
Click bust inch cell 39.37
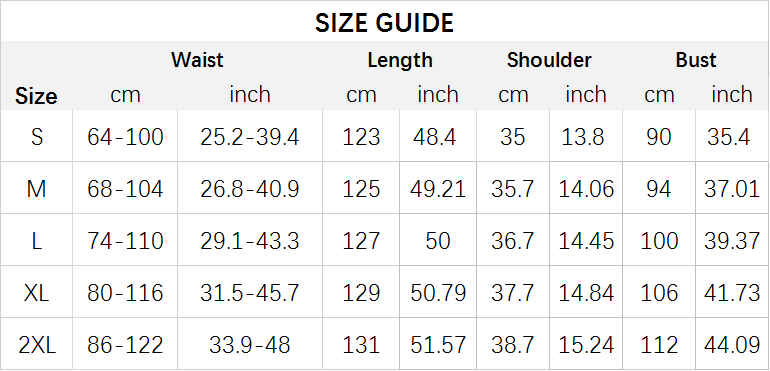[x=732, y=241]
